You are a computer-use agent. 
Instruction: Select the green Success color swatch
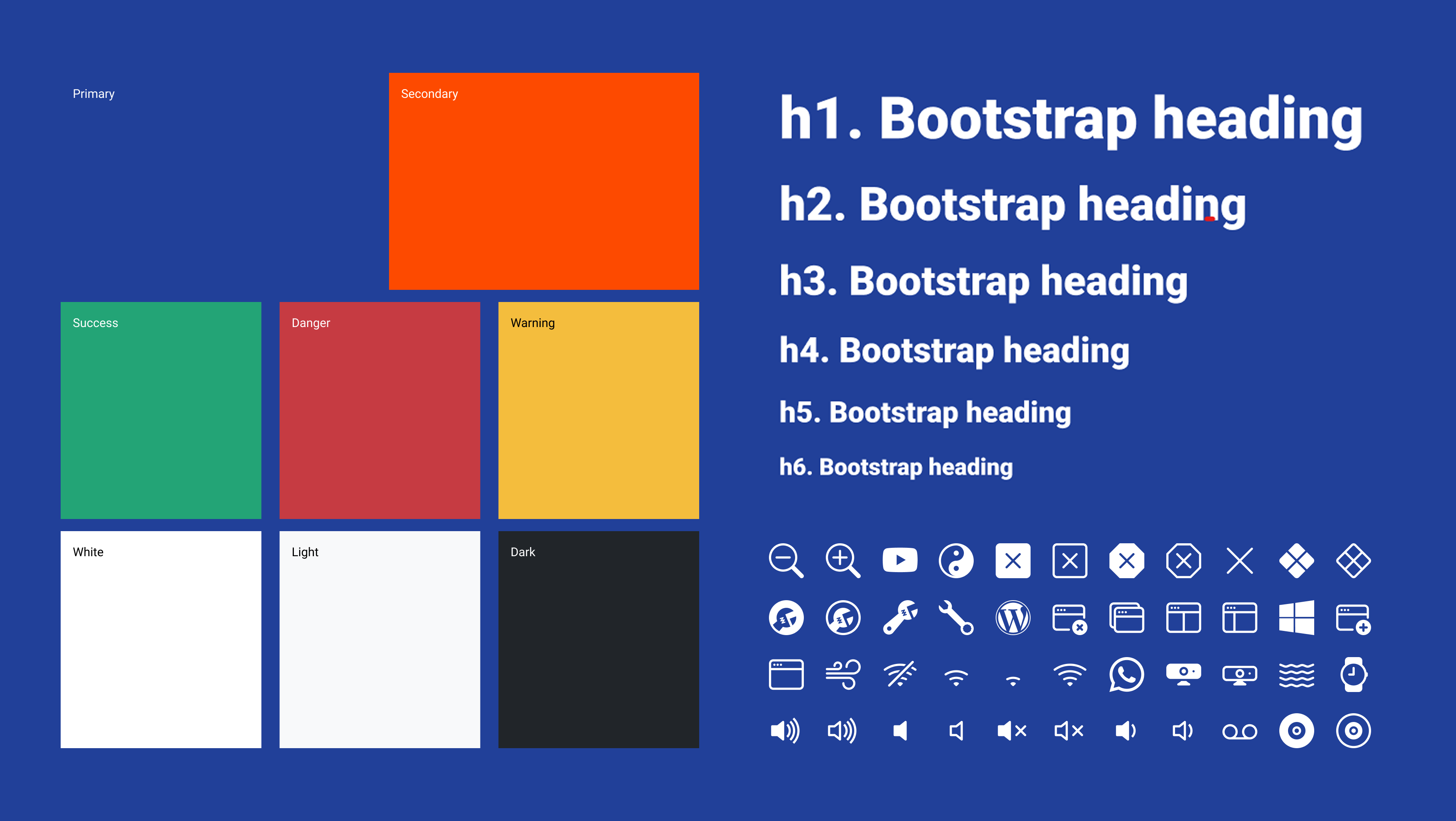(x=161, y=410)
